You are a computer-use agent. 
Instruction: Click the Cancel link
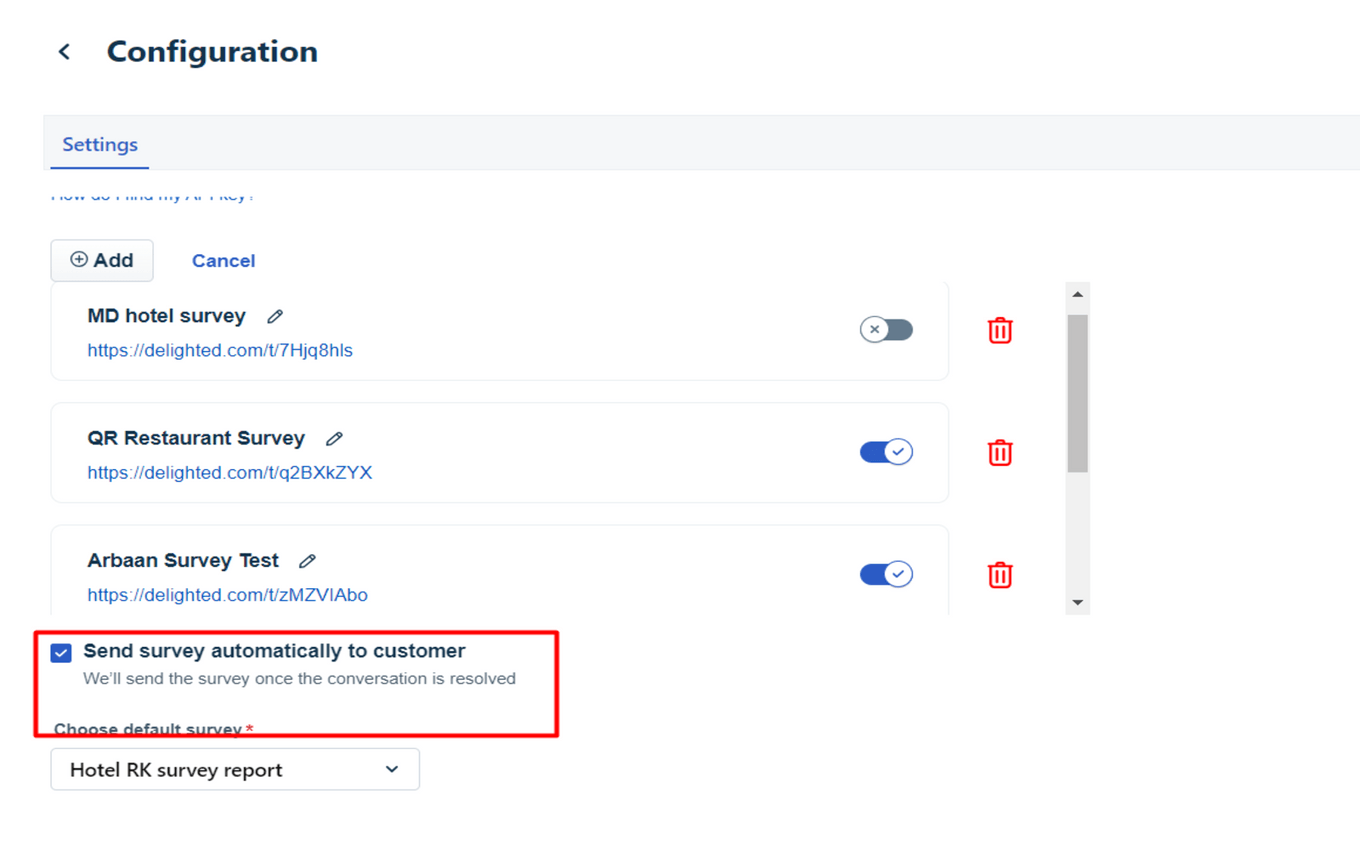223,260
